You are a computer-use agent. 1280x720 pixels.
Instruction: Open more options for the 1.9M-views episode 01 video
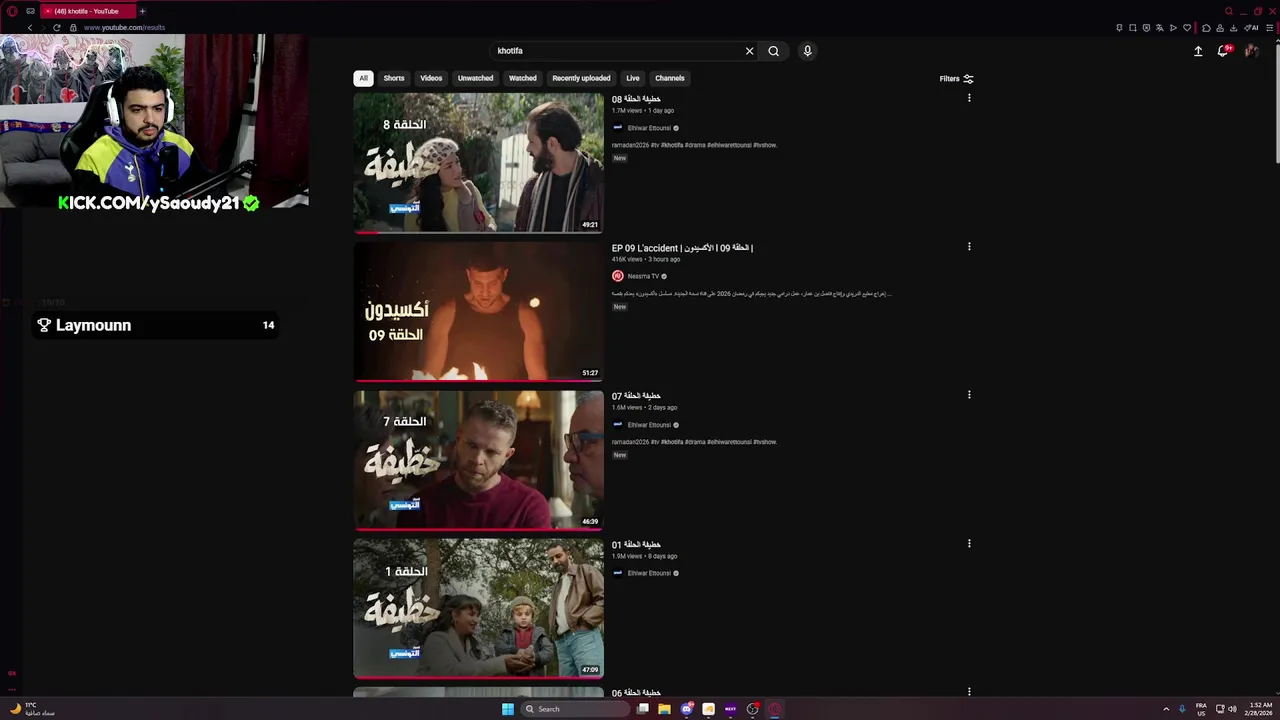[x=969, y=543]
